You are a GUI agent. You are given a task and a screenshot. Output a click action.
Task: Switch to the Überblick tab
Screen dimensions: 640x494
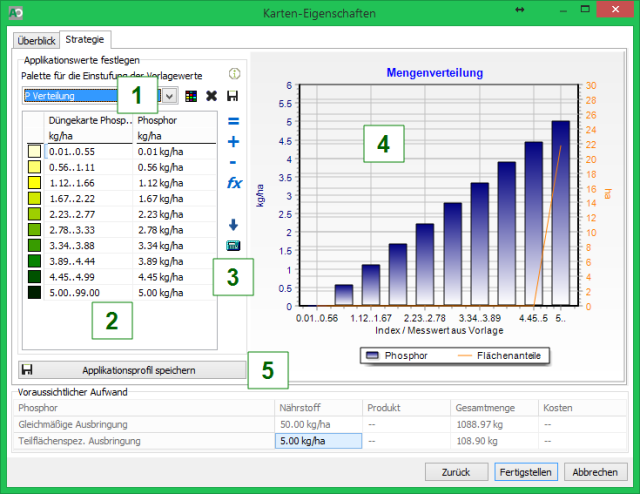pyautogui.click(x=35, y=40)
